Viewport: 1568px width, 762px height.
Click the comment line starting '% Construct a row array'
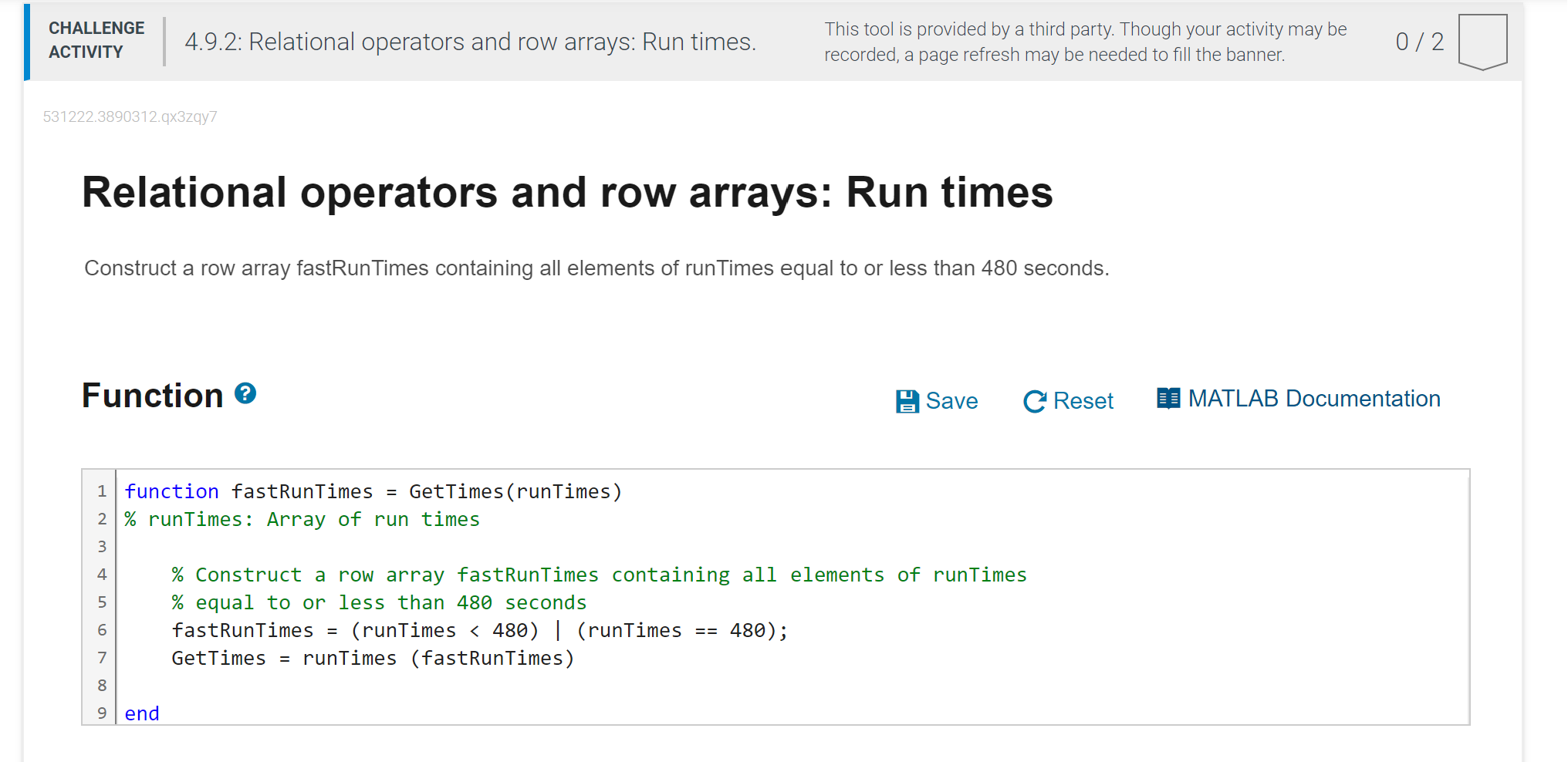point(600,575)
